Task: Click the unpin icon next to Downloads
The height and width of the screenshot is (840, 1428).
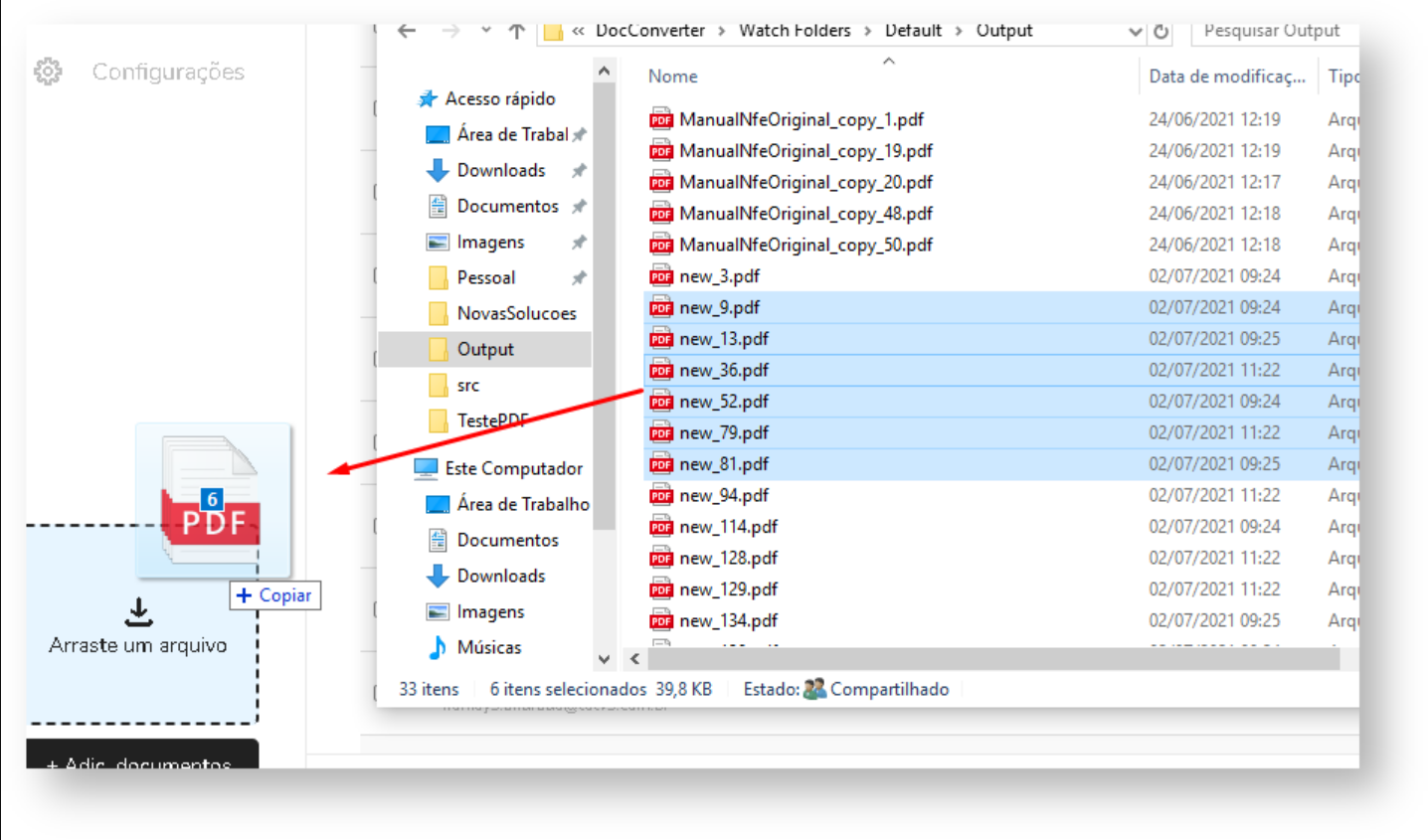Action: (x=579, y=171)
